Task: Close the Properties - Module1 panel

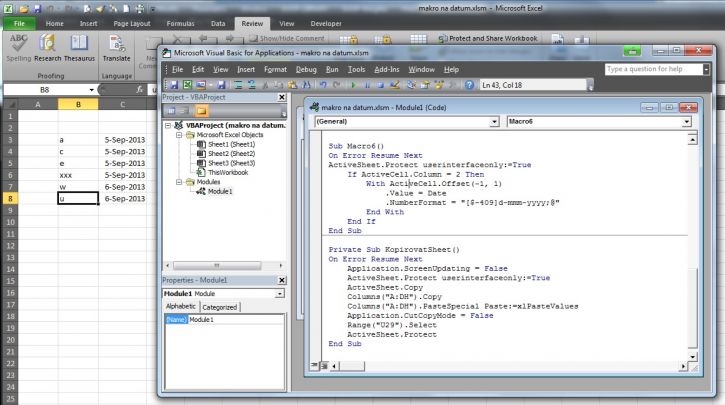Action: [x=282, y=280]
